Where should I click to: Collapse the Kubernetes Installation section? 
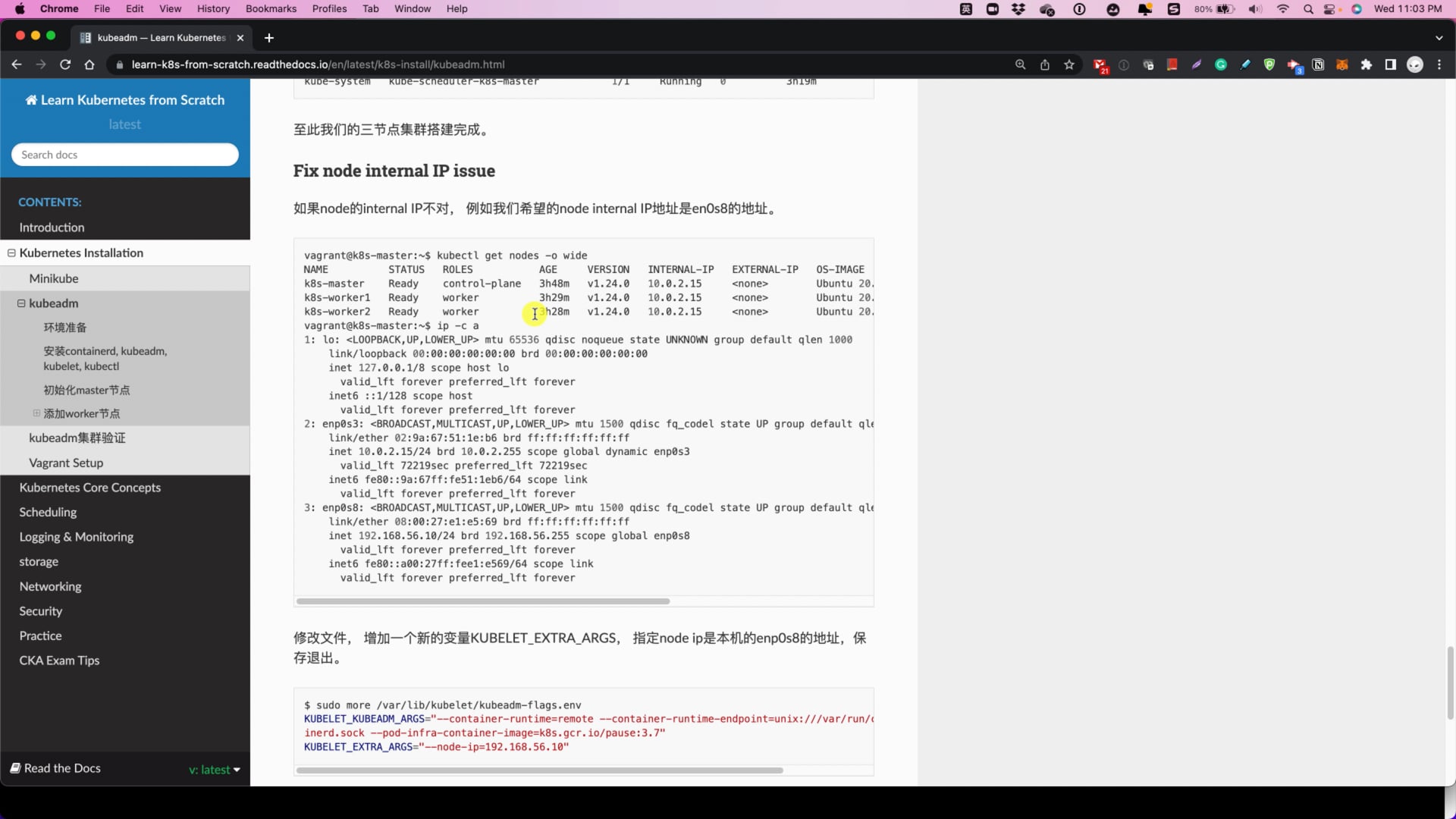(x=11, y=253)
